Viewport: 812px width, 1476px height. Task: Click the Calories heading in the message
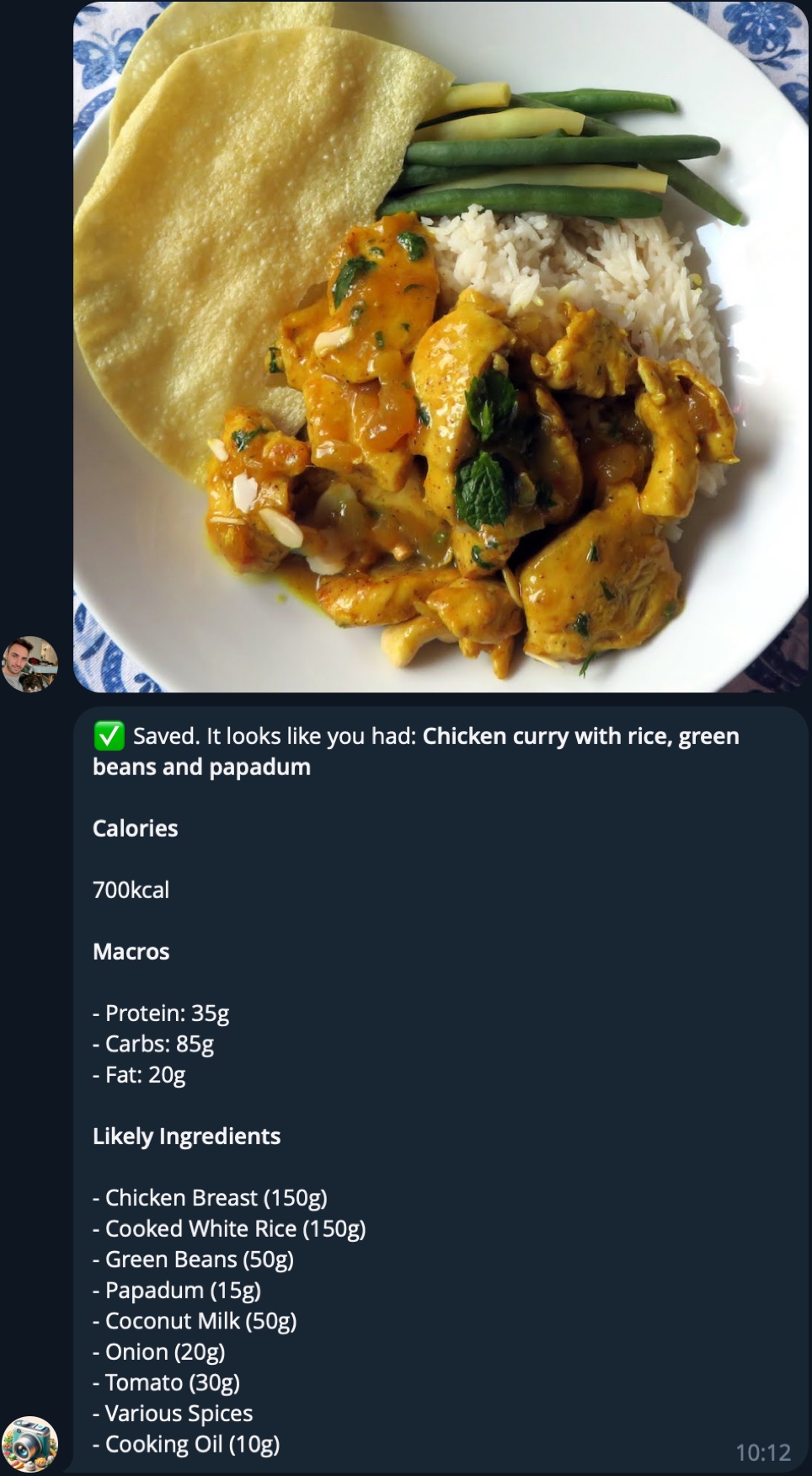pyautogui.click(x=135, y=828)
